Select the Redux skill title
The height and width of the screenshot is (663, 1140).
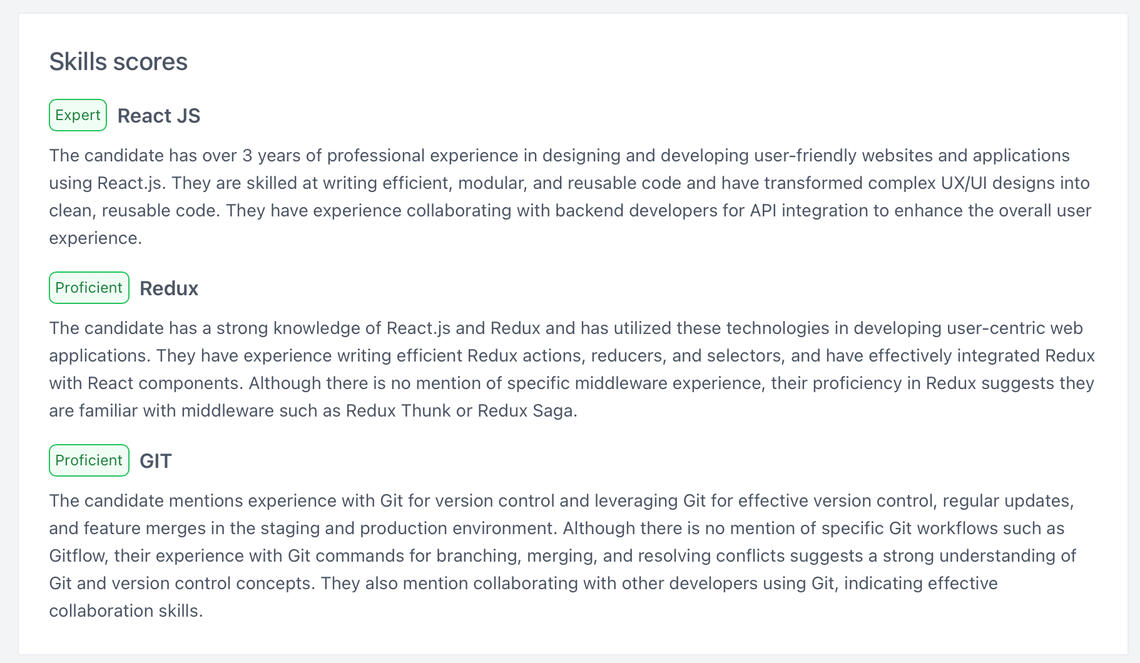(169, 289)
